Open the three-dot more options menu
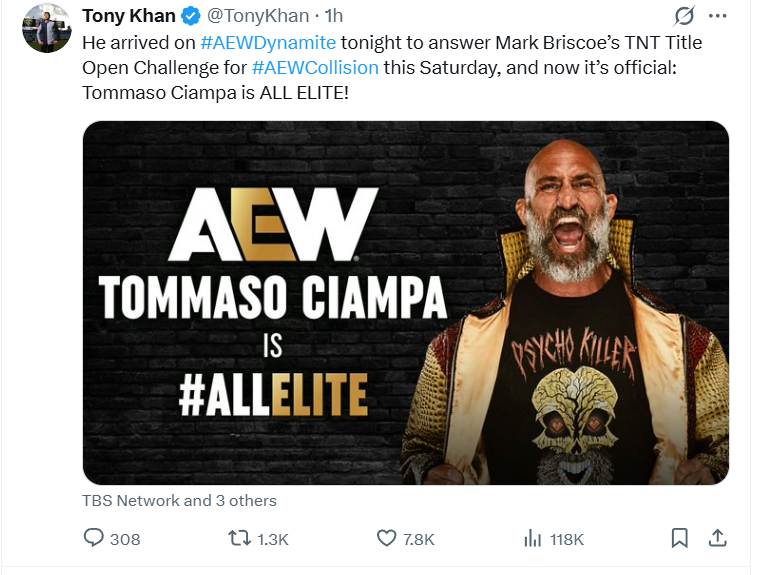Image resolution: width=767 pixels, height=575 pixels. (717, 16)
